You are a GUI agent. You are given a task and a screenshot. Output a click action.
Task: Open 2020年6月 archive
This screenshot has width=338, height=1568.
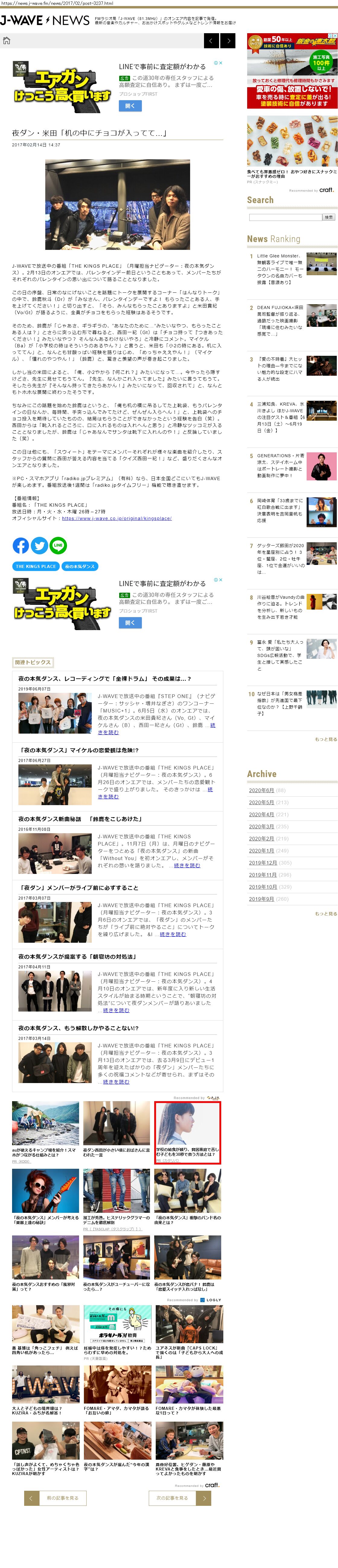pos(261,790)
